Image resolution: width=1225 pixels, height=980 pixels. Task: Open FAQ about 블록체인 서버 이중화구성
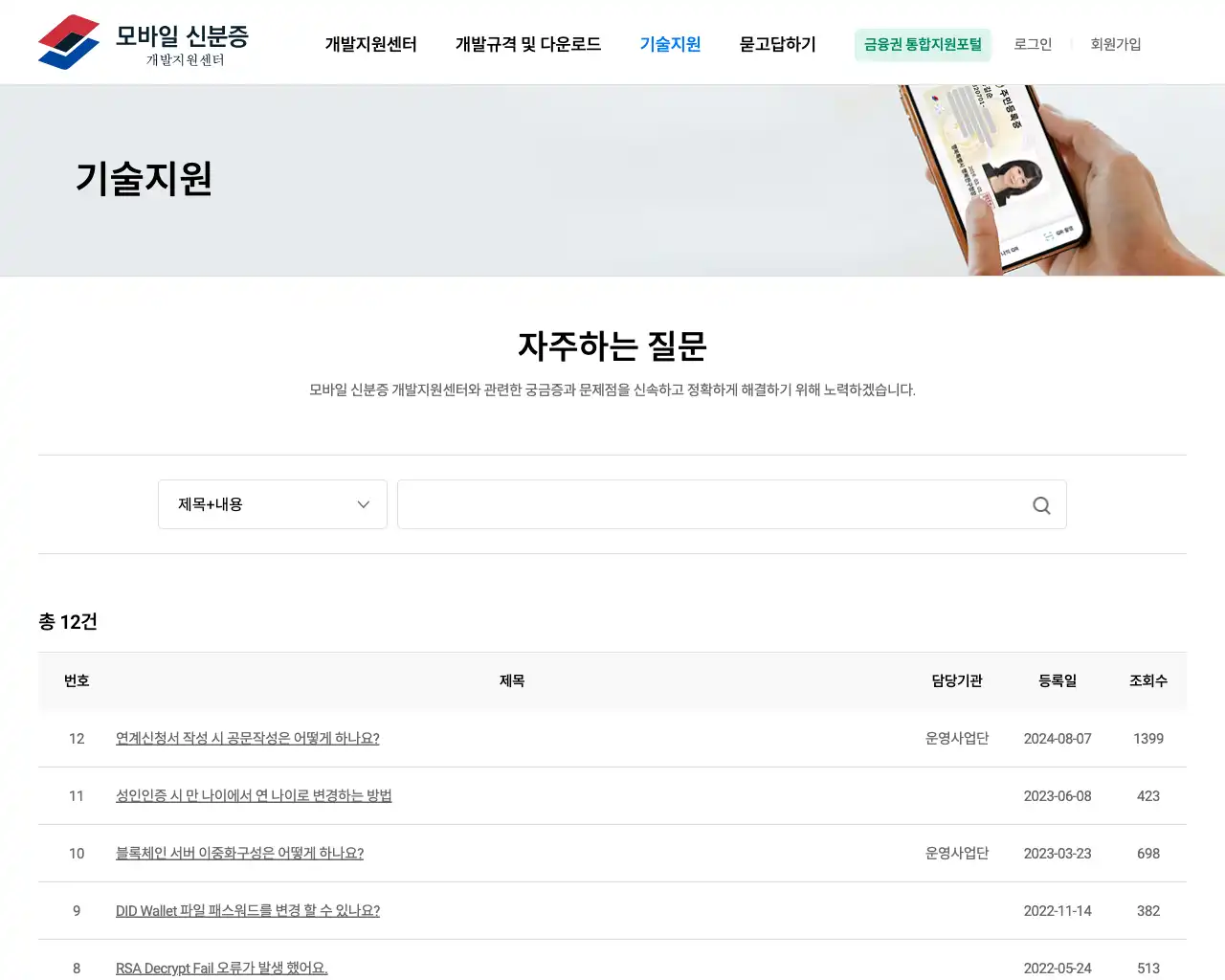click(239, 853)
